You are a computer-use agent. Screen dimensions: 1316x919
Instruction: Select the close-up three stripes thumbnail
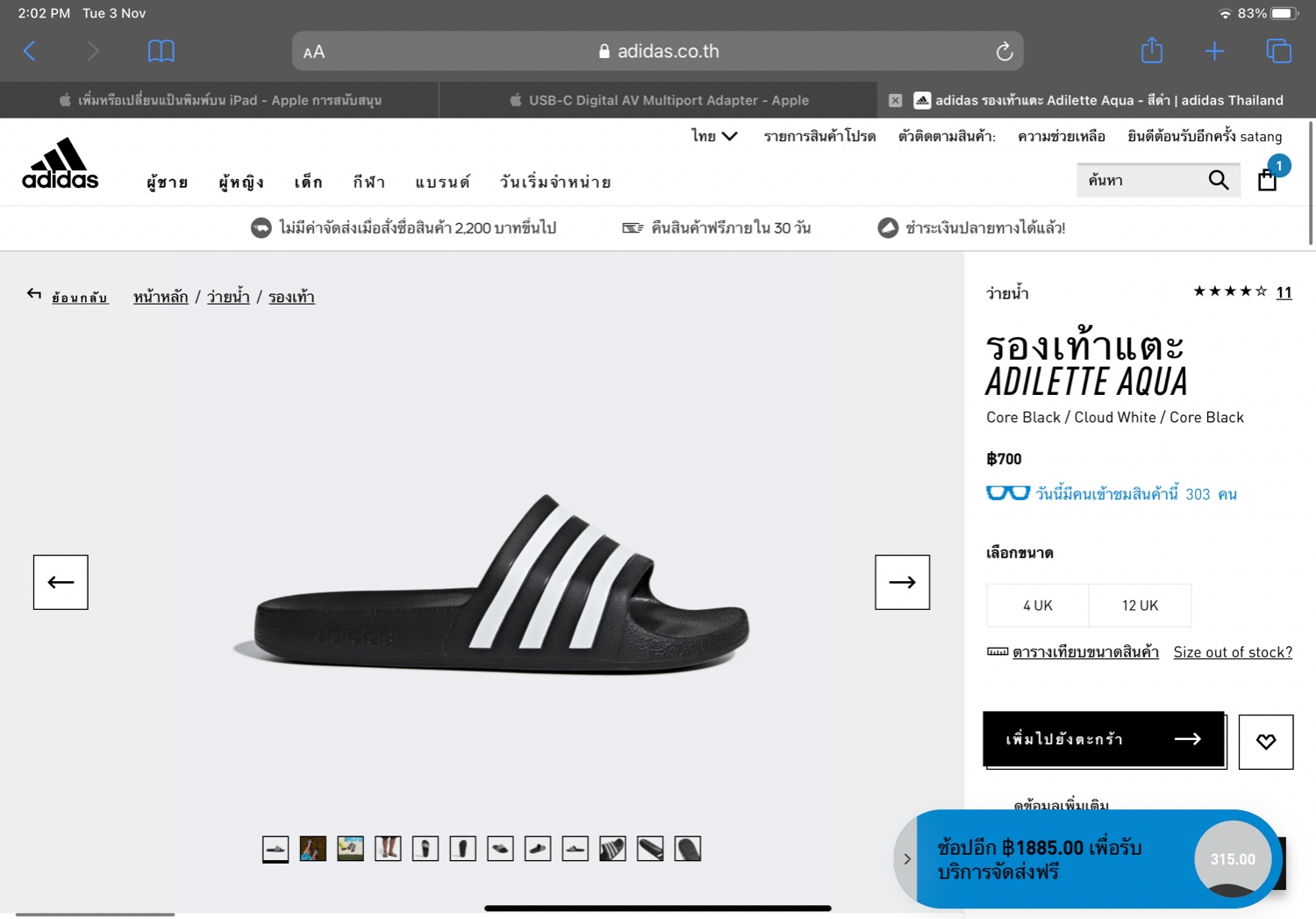(612, 849)
